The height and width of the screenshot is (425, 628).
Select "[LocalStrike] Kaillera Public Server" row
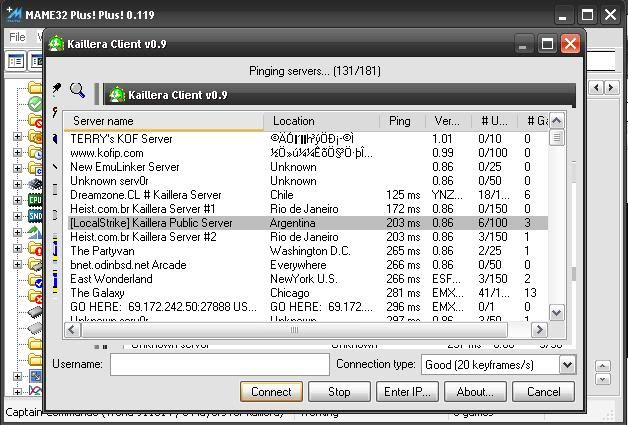pos(307,223)
